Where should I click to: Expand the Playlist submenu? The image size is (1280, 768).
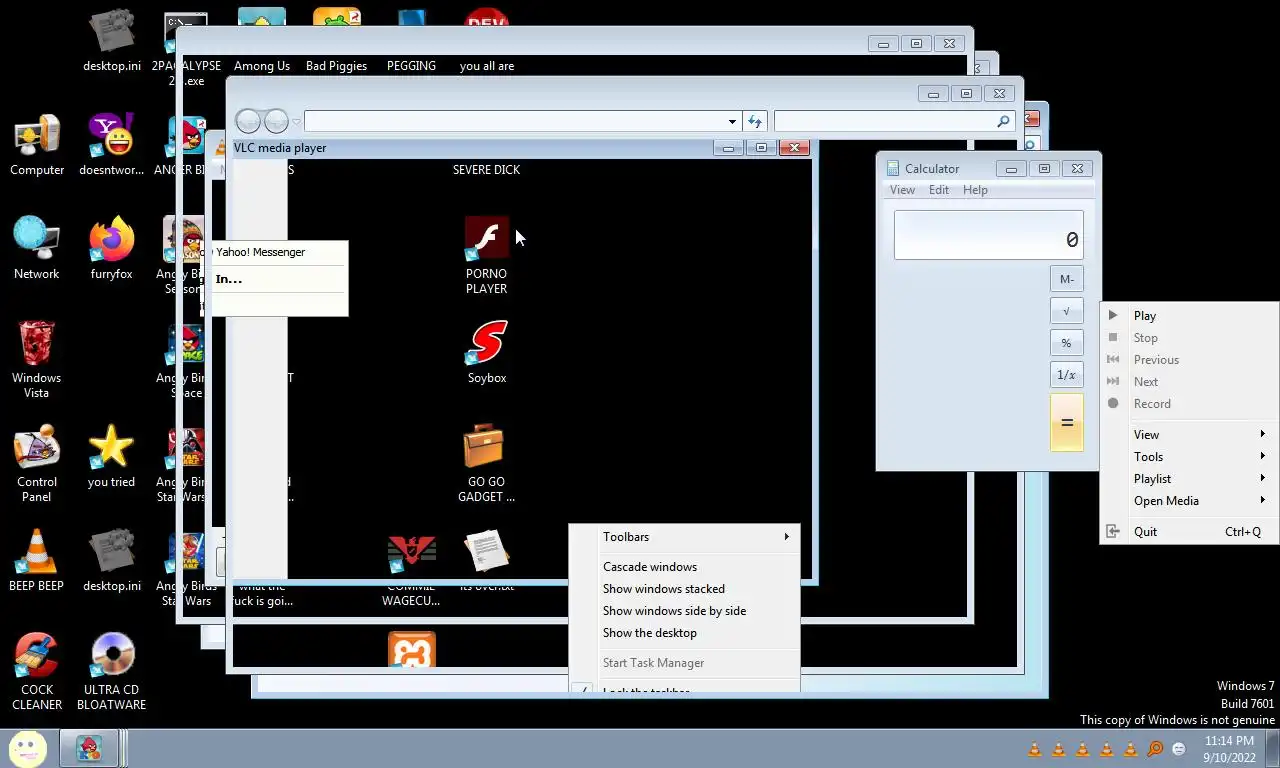tap(1189, 479)
